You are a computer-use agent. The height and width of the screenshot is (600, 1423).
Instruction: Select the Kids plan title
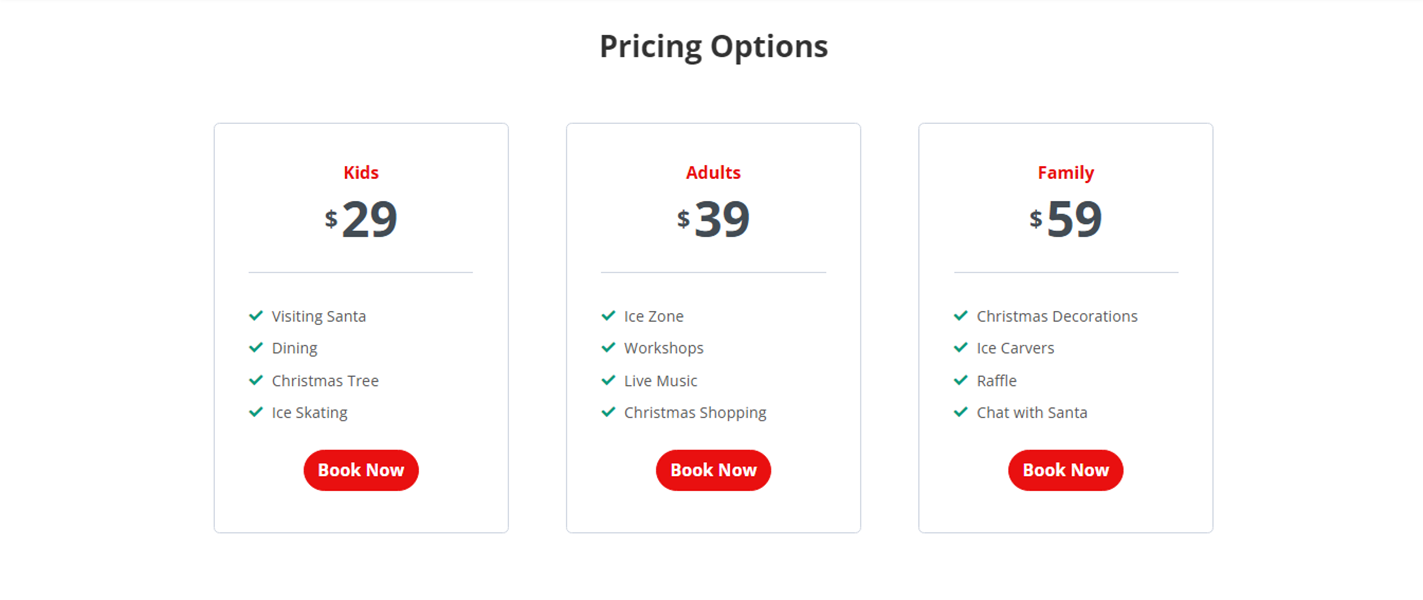pyautogui.click(x=361, y=173)
